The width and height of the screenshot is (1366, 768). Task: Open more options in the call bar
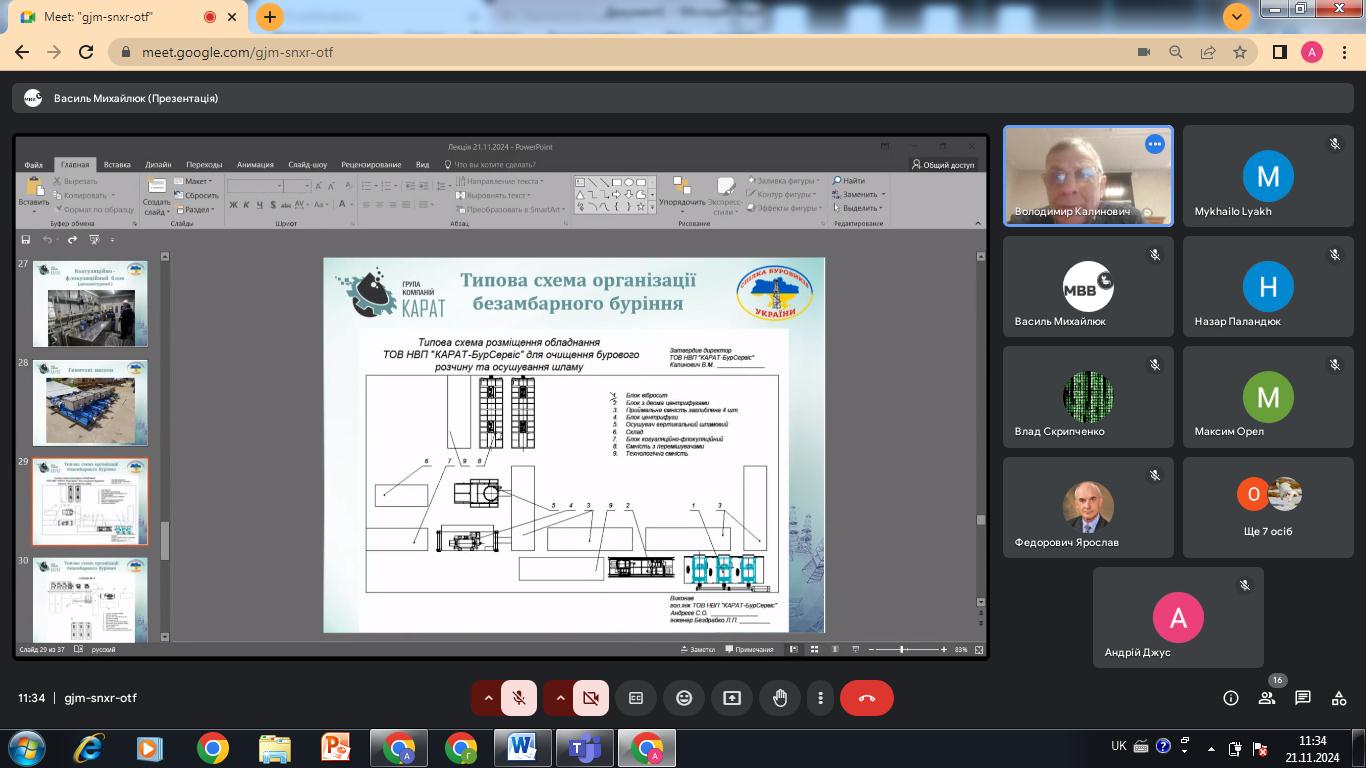coord(820,698)
